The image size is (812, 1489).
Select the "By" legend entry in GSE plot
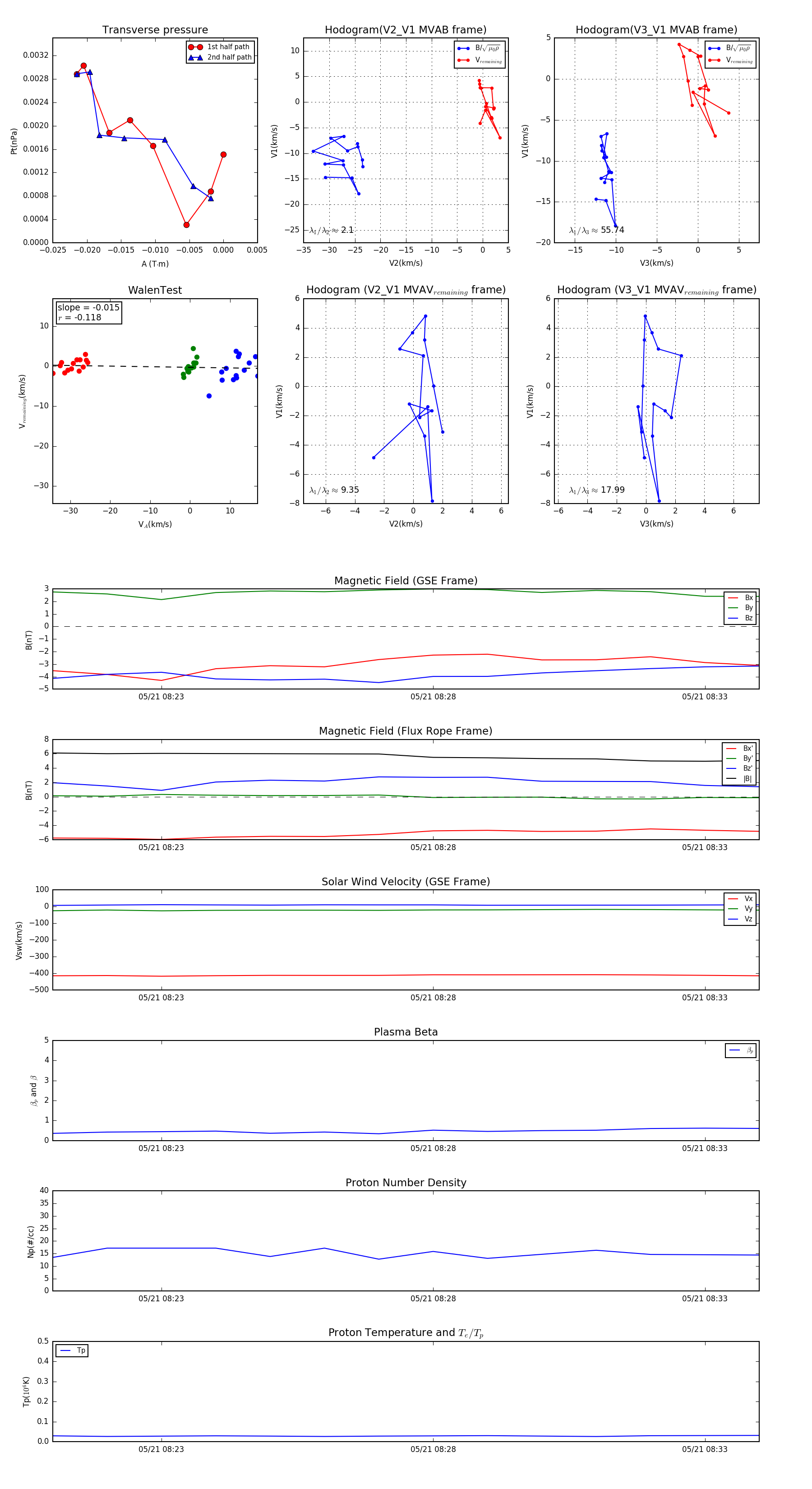coord(740,608)
